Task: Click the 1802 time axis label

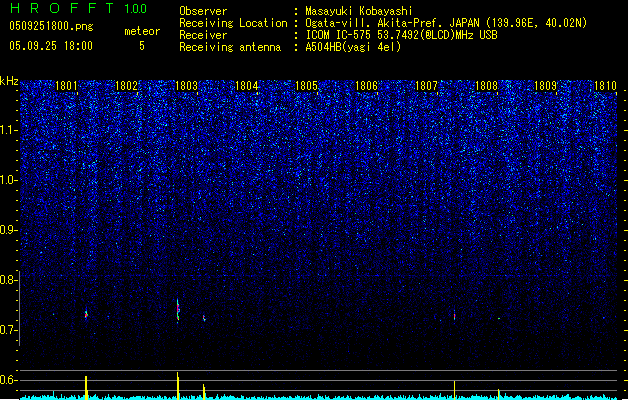Action: 126,86
